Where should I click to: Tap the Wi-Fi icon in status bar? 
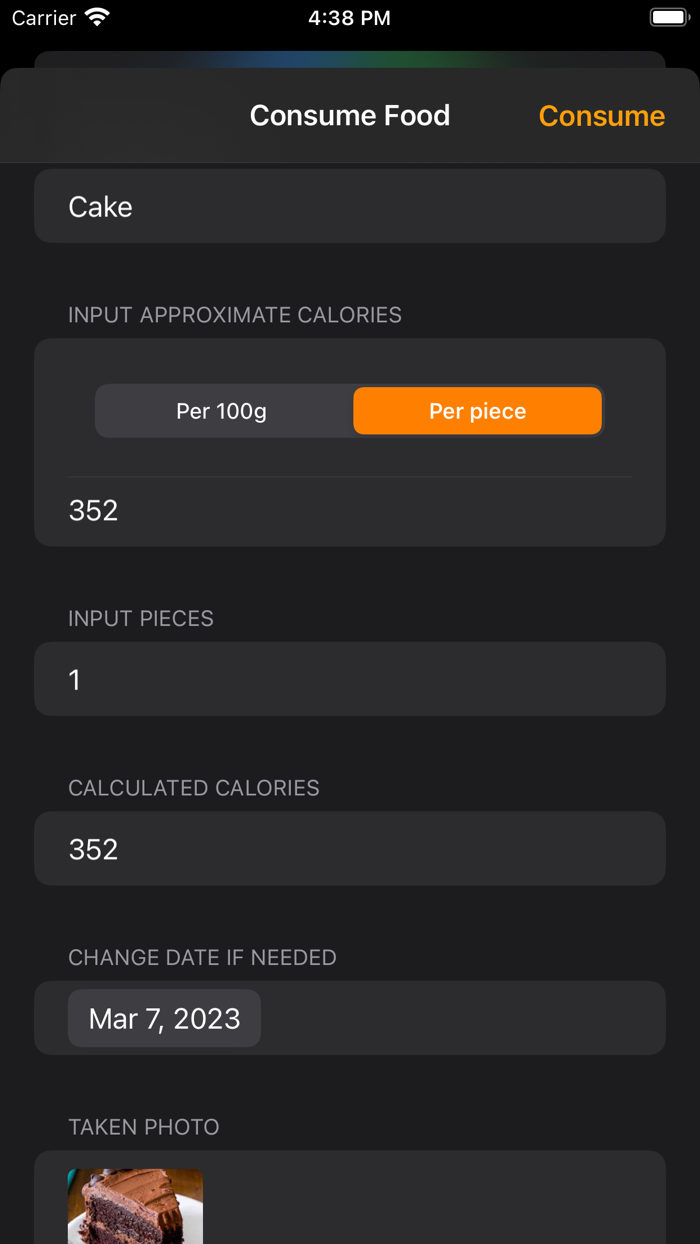[97, 18]
